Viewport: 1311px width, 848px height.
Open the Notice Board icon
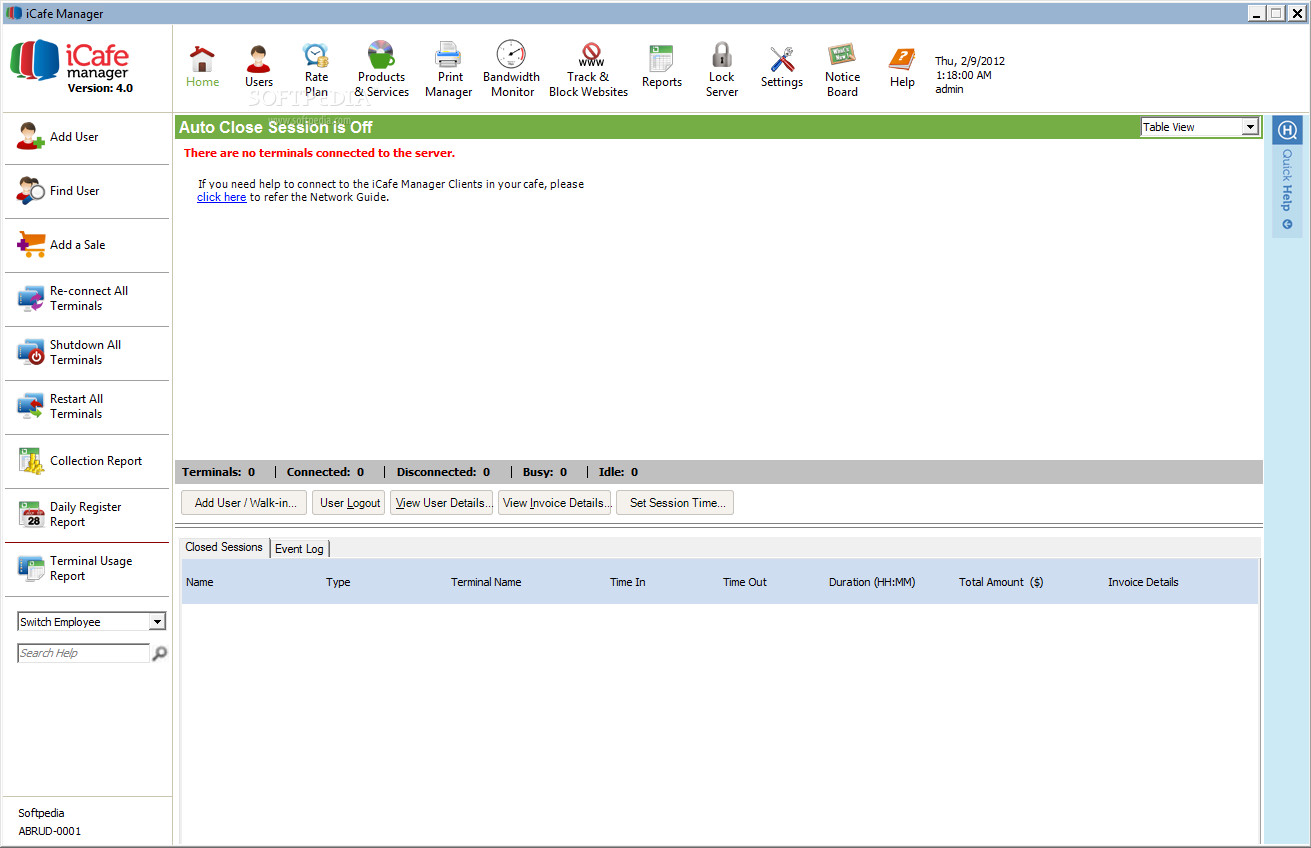(841, 55)
